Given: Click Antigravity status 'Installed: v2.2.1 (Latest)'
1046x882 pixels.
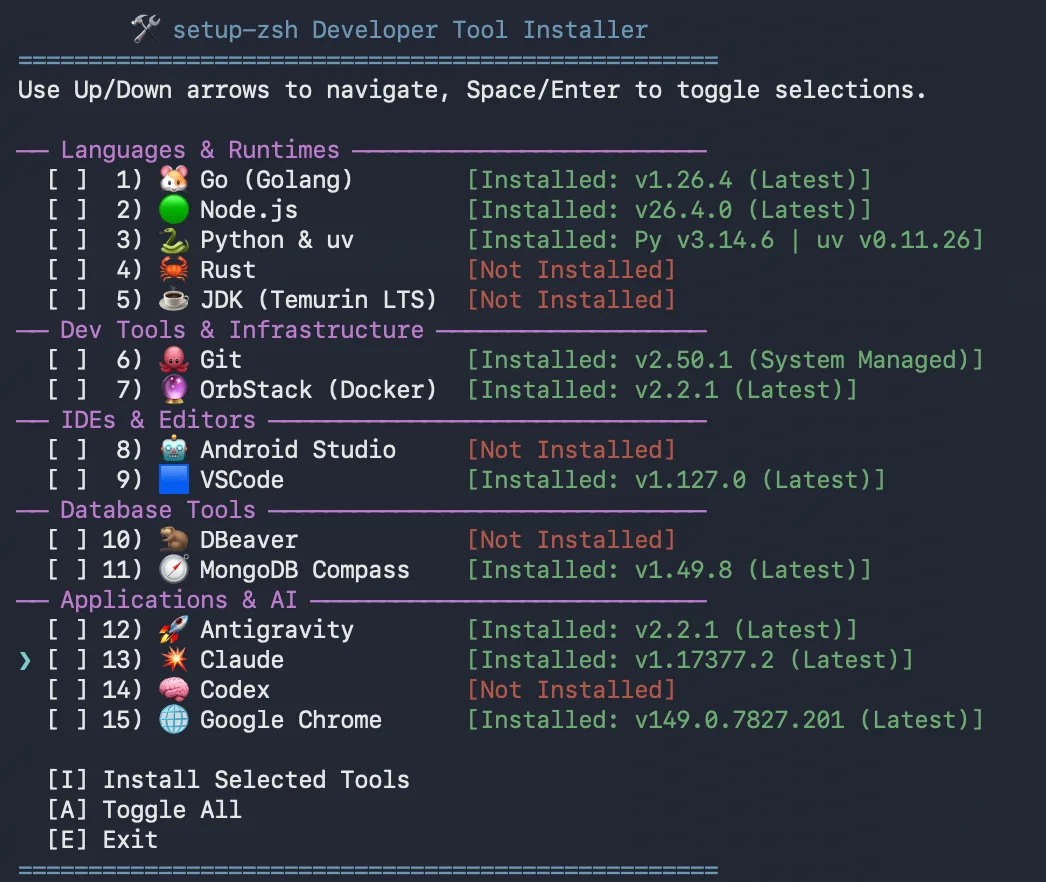Looking at the screenshot, I should point(662,630).
